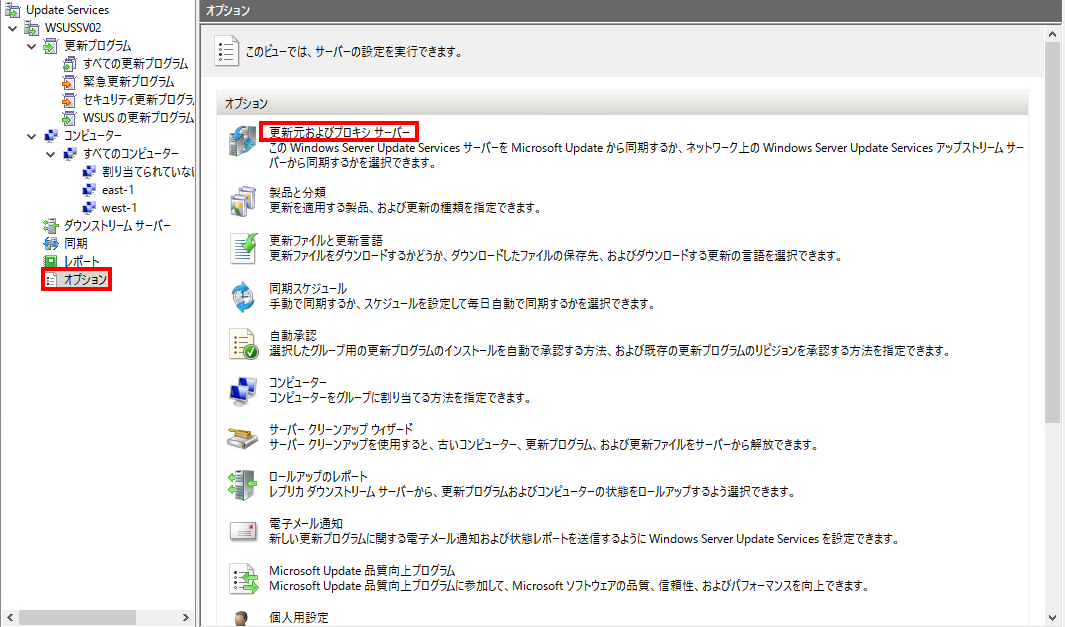Click the 製品と分類 icon
Image resolution: width=1065 pixels, height=627 pixels.
[x=243, y=200]
